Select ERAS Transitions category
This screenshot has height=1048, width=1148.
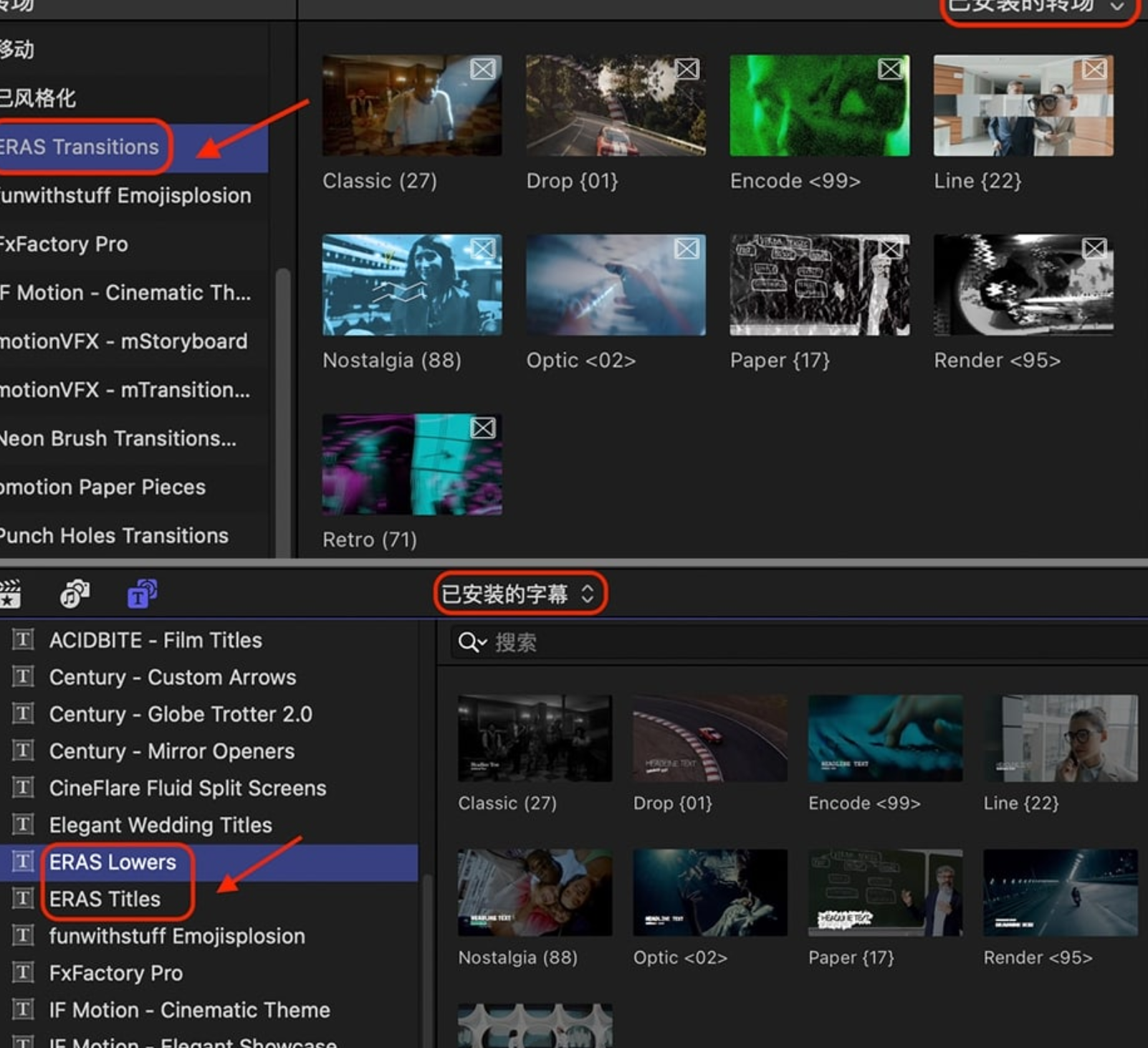click(x=134, y=147)
